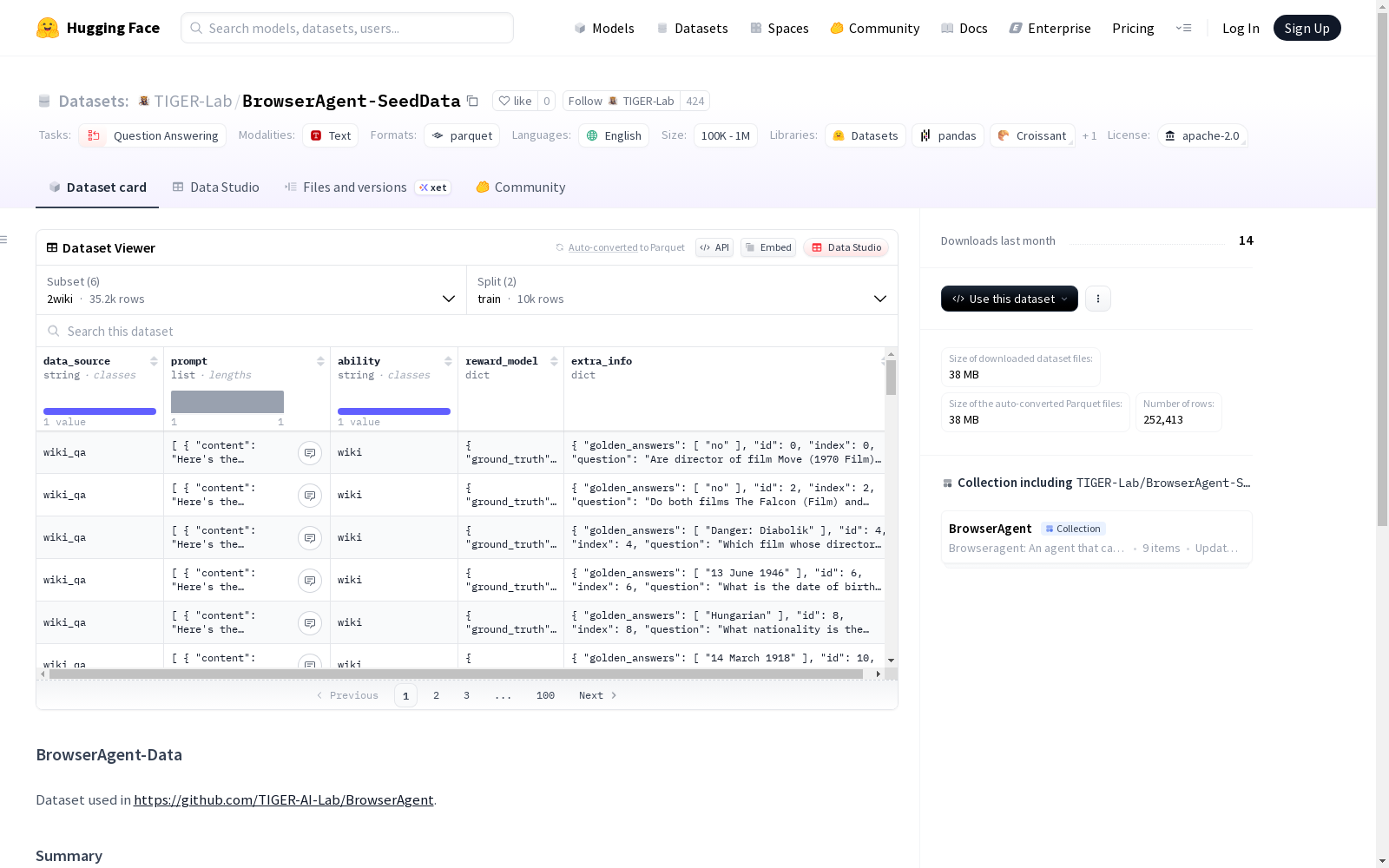Open the more navigation menu icon
The width and height of the screenshot is (1389, 868).
[x=1183, y=28]
